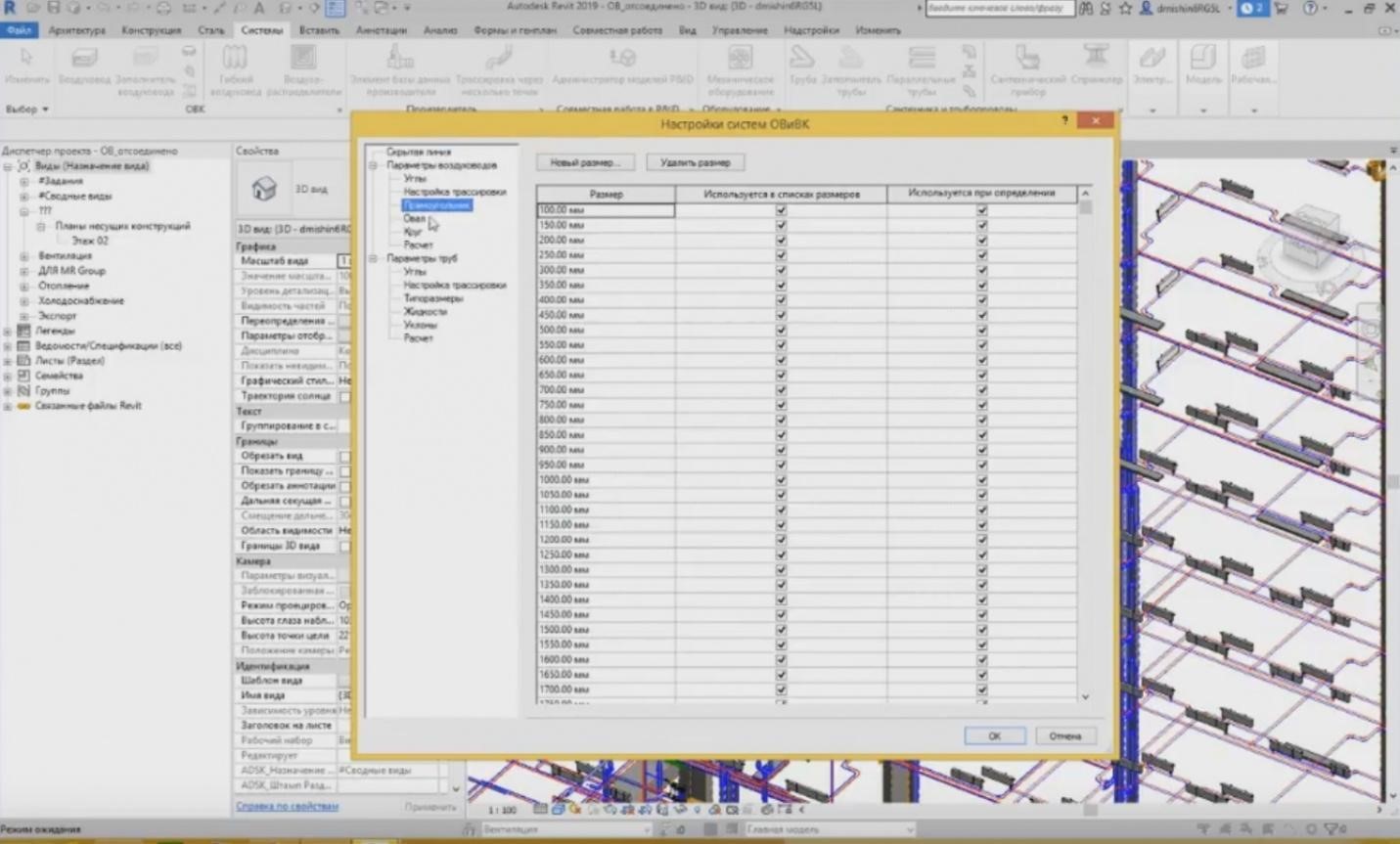The image size is (1400, 844).
Task: Place a Санитехнический прибор fixture
Action: coord(1026,68)
